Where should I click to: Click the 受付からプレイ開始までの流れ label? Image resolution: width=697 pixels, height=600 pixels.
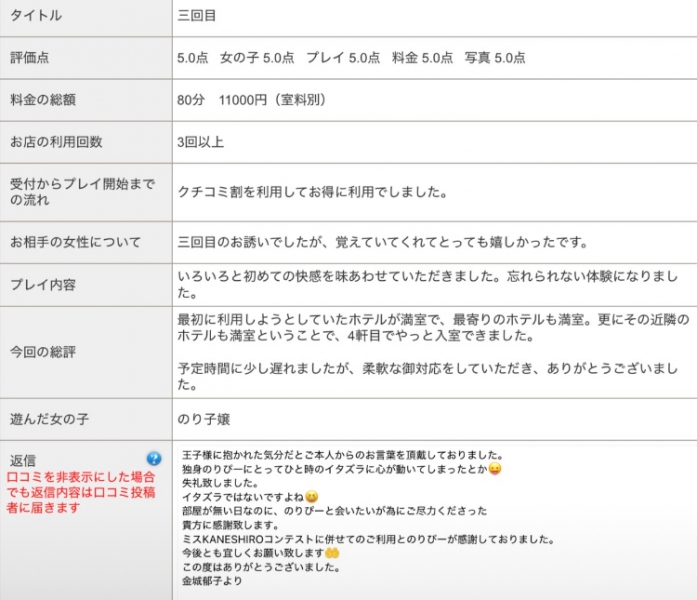click(x=83, y=192)
